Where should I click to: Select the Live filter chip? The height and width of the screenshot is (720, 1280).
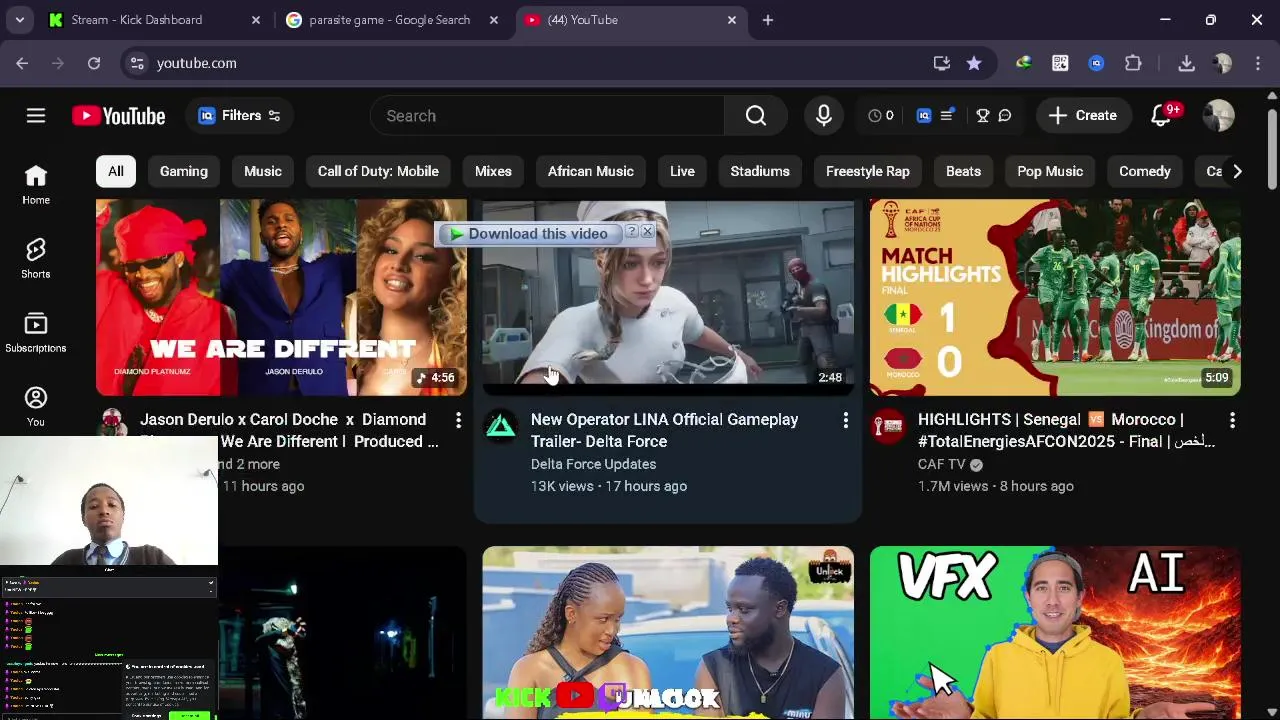click(x=682, y=171)
